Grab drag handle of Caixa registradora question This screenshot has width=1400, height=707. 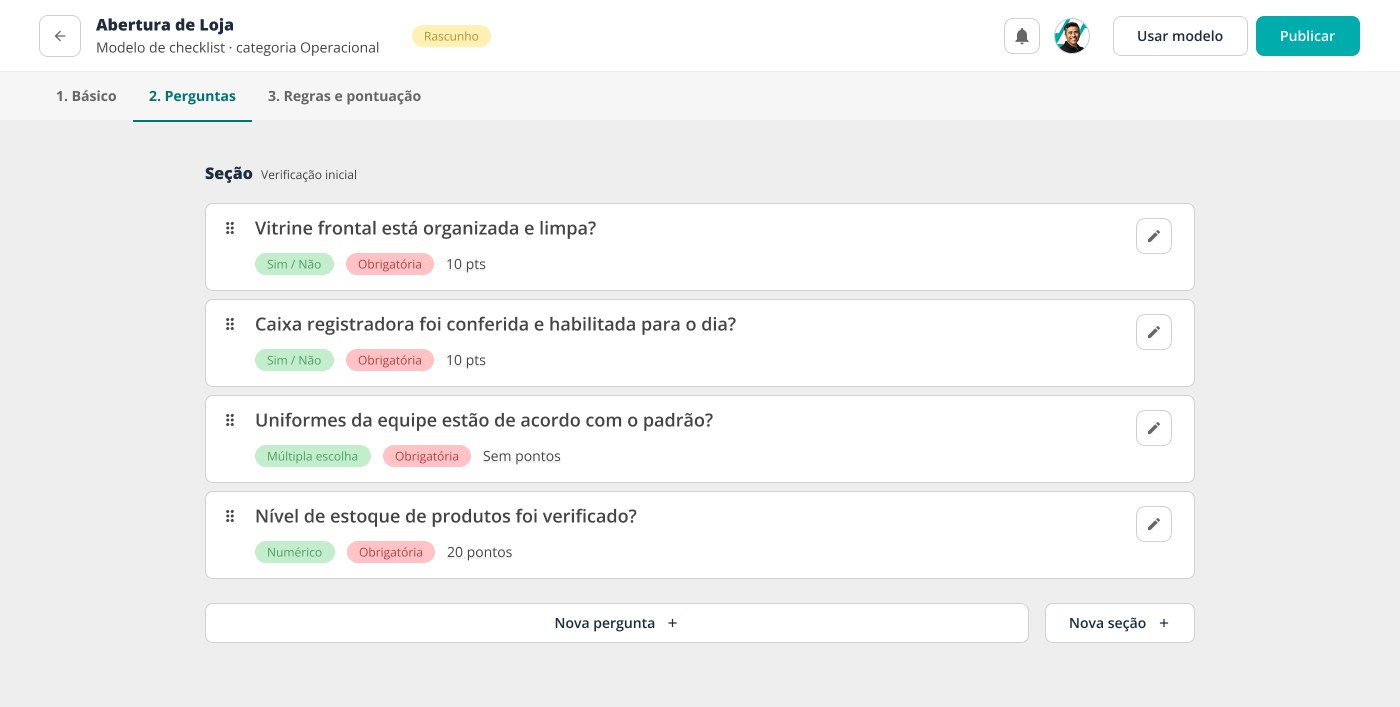click(x=230, y=324)
